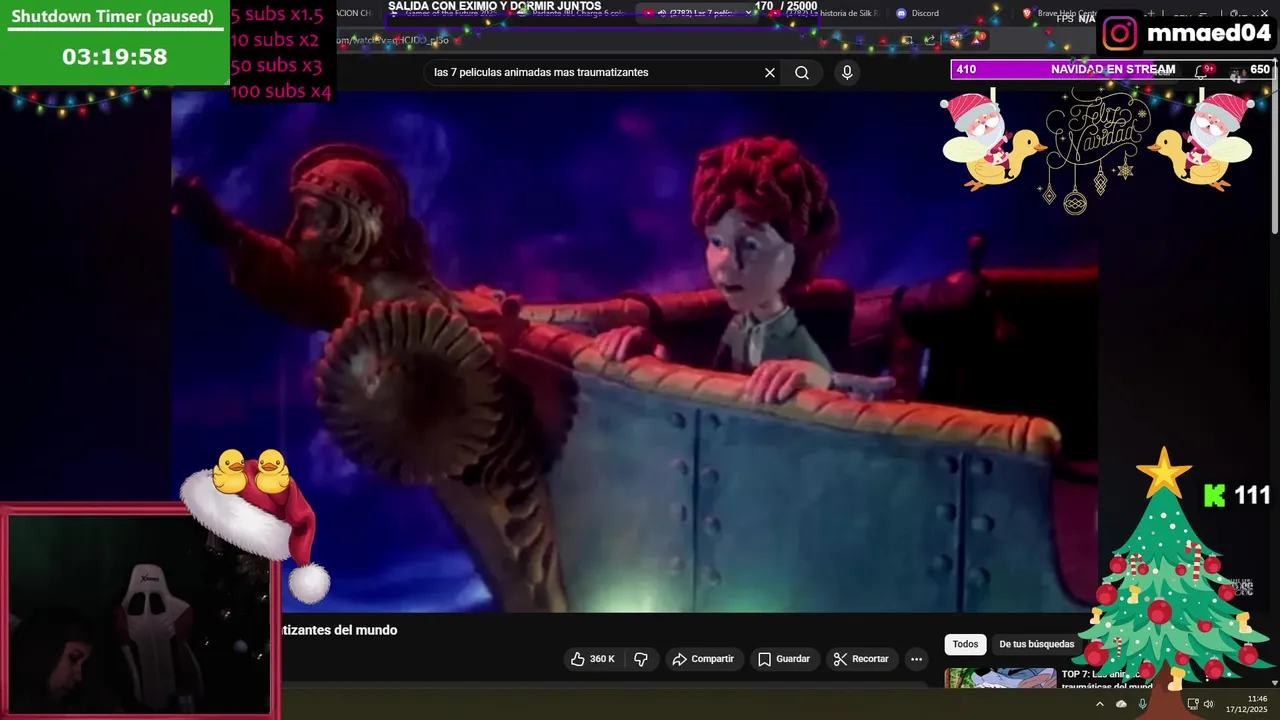
Task: Open YouTube notifications bell icon
Action: coord(1203,71)
